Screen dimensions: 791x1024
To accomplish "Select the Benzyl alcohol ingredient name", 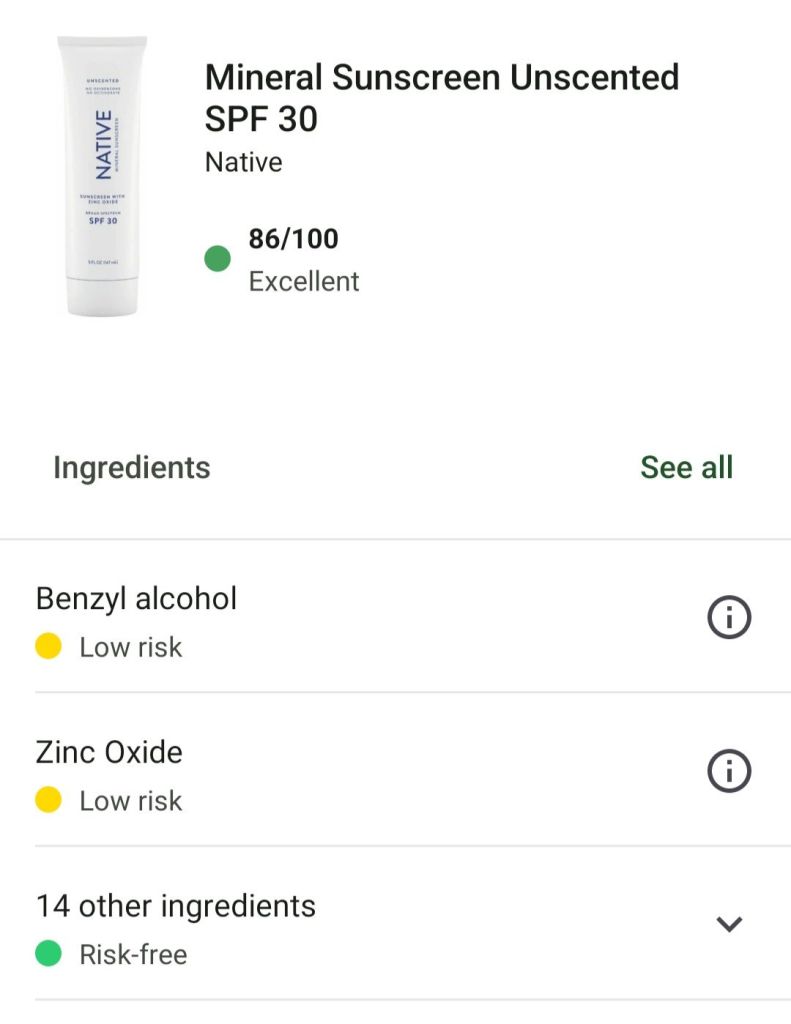I will (x=136, y=599).
